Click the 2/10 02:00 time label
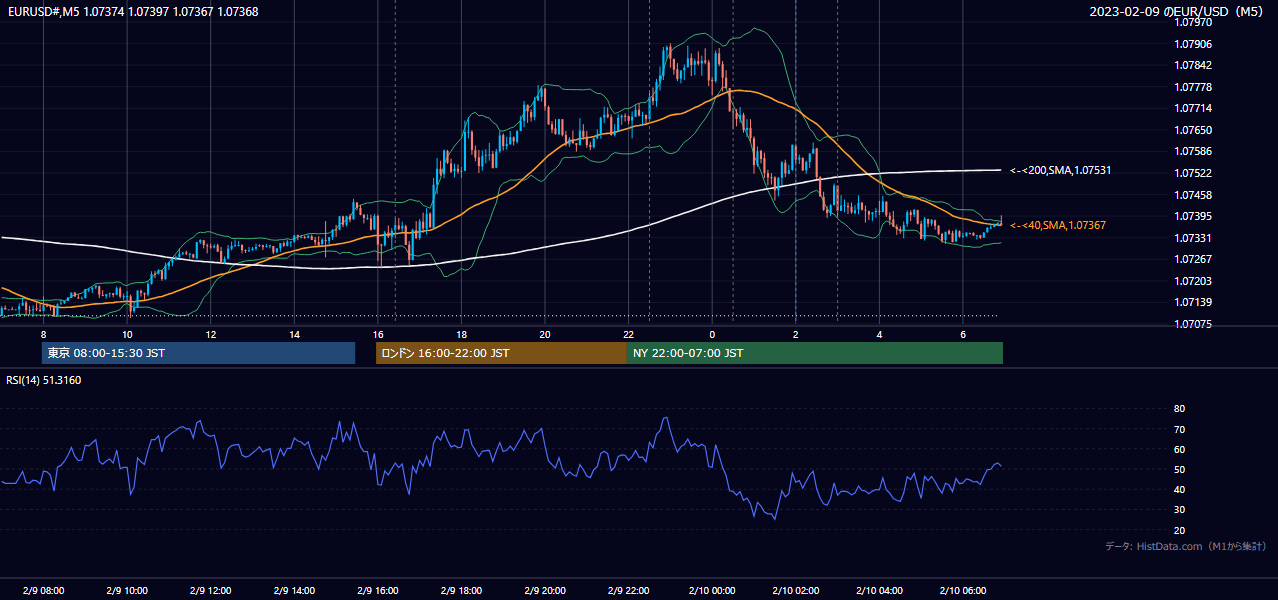This screenshot has height=600, width=1278. point(795,590)
